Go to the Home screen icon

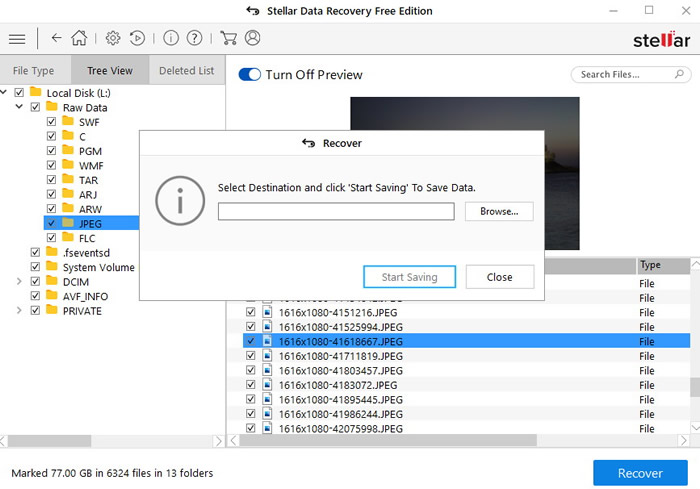pos(78,39)
